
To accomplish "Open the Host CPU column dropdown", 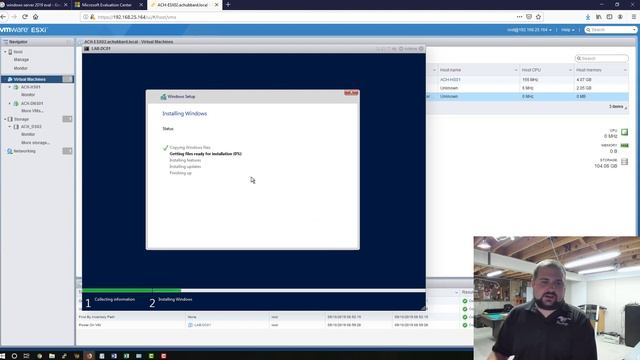I will click(x=570, y=70).
